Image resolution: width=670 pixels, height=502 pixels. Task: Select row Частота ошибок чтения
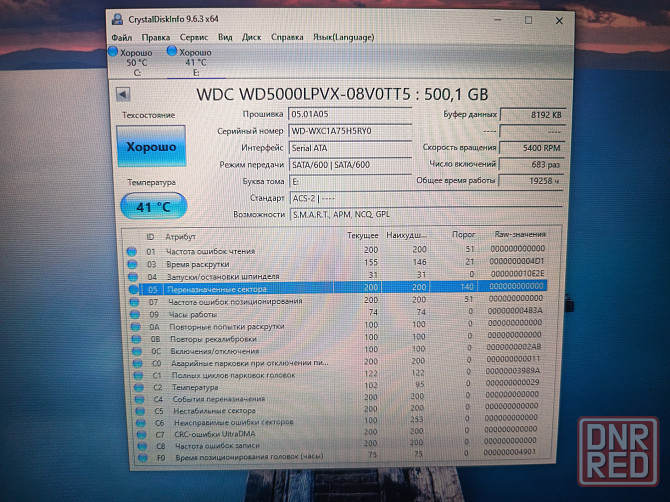coord(336,250)
